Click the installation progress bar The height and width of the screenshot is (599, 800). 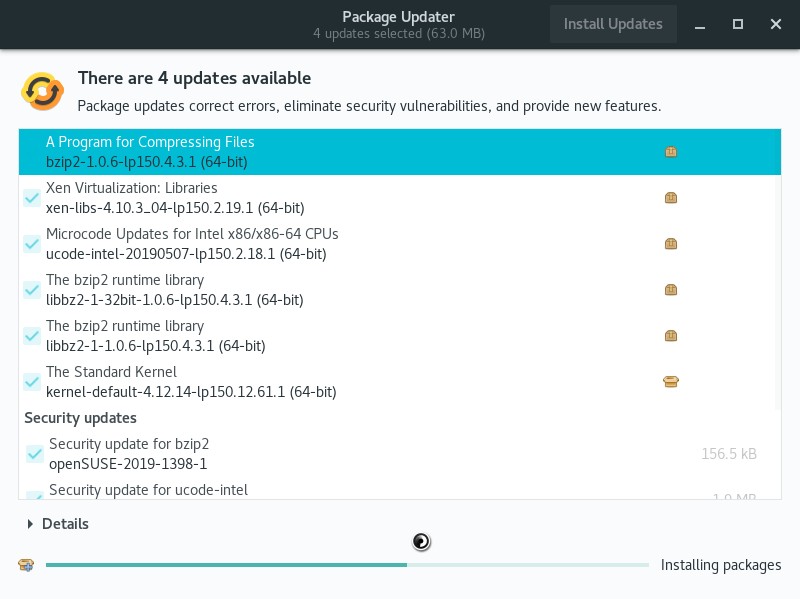tap(347, 565)
